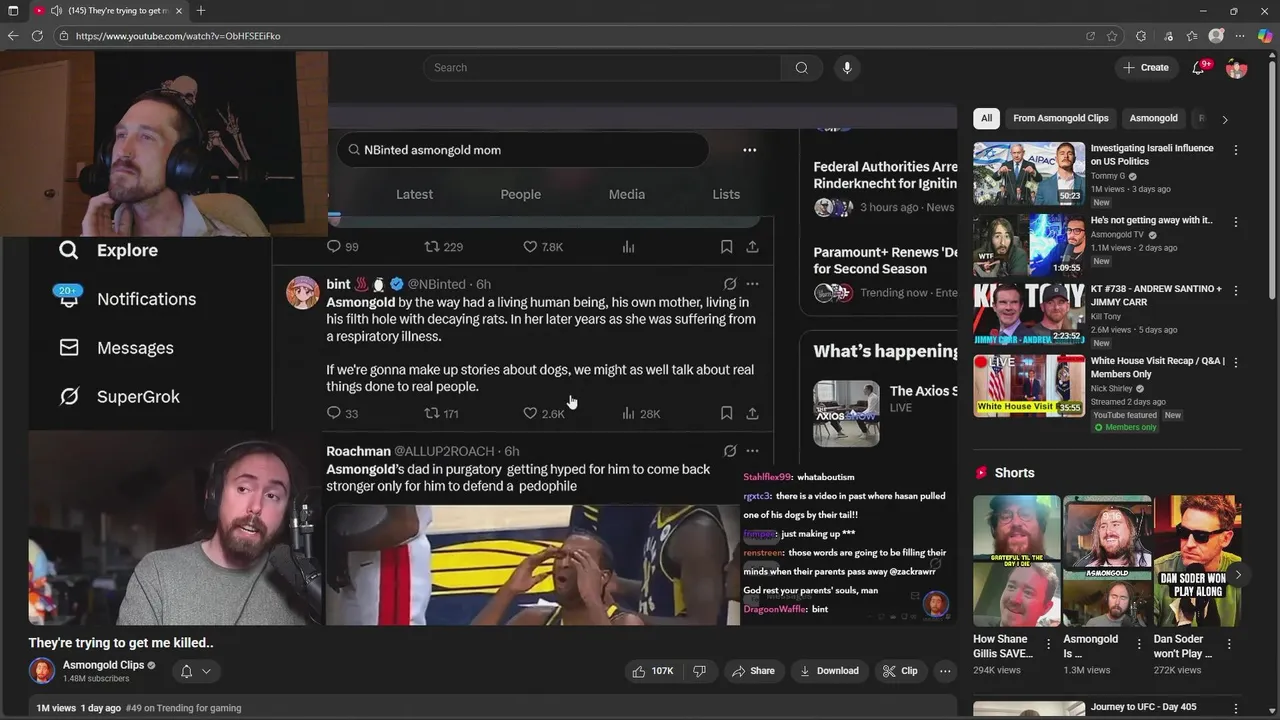Image resolution: width=1280 pixels, height=720 pixels.
Task: Show next Shorts with the arrow
Action: click(1238, 575)
